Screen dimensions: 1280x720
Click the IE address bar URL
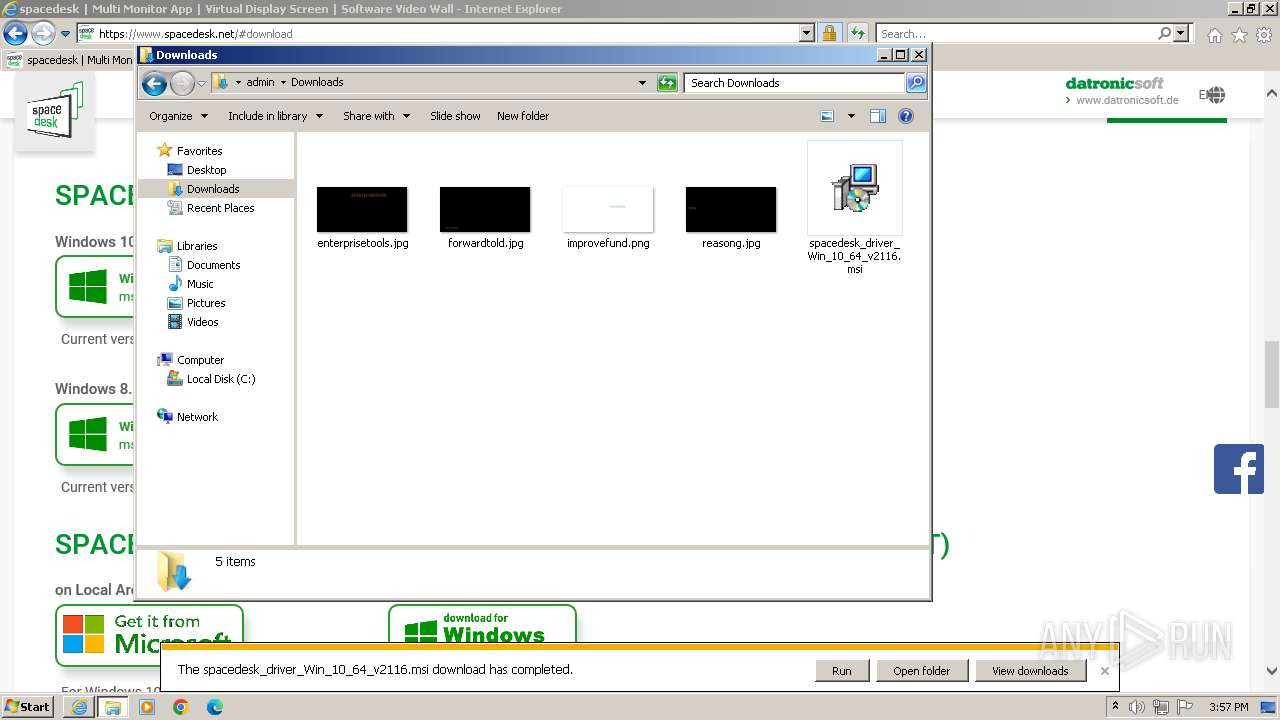[196, 34]
